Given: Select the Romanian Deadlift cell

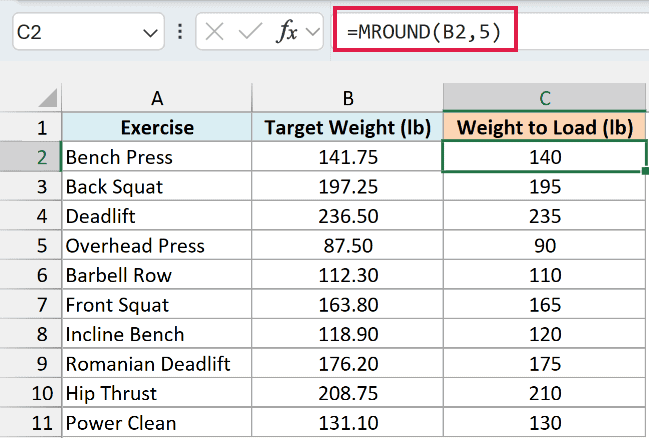Looking at the screenshot, I should (157, 364).
